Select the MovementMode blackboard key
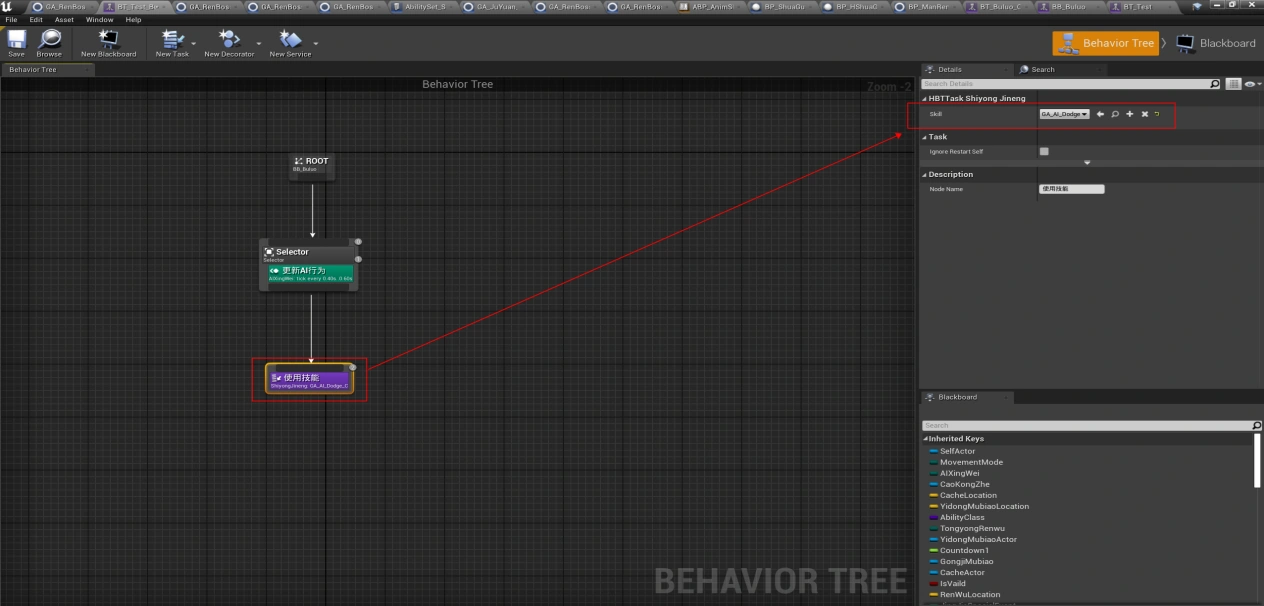Screen dimensions: 1264x606 point(971,462)
